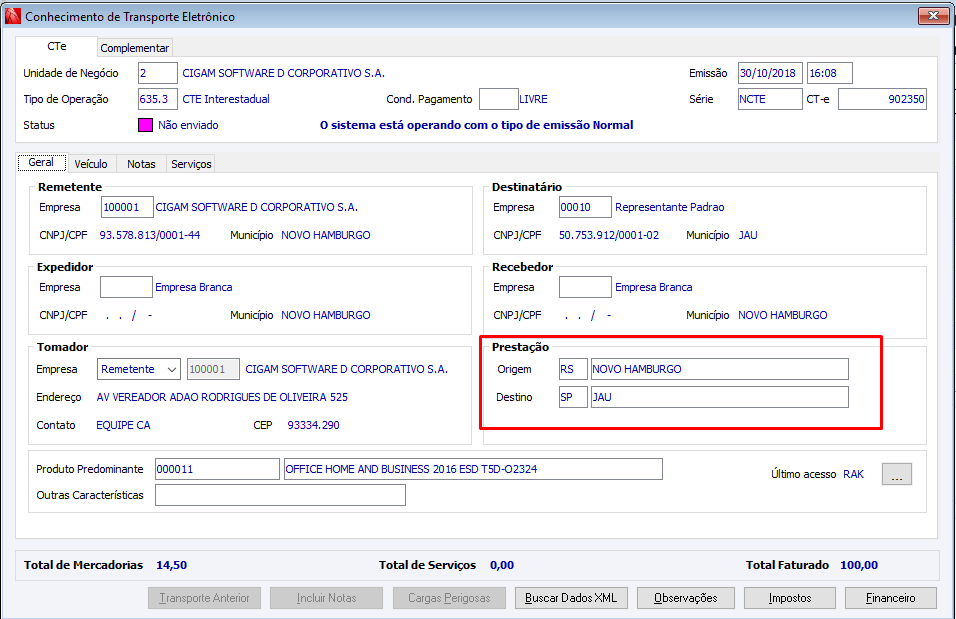Switch to the Complementar tab
Screen dimensions: 956x619
134,48
